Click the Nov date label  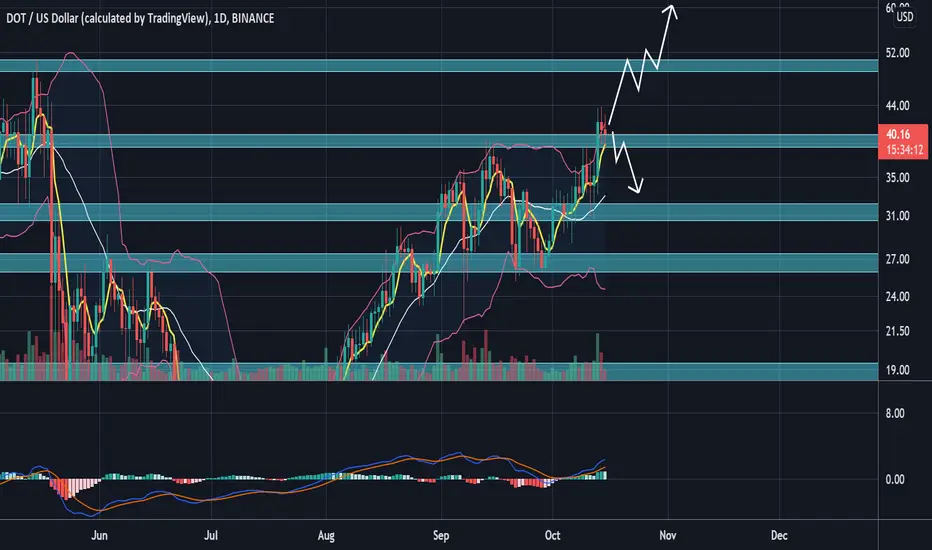pyautogui.click(x=667, y=535)
